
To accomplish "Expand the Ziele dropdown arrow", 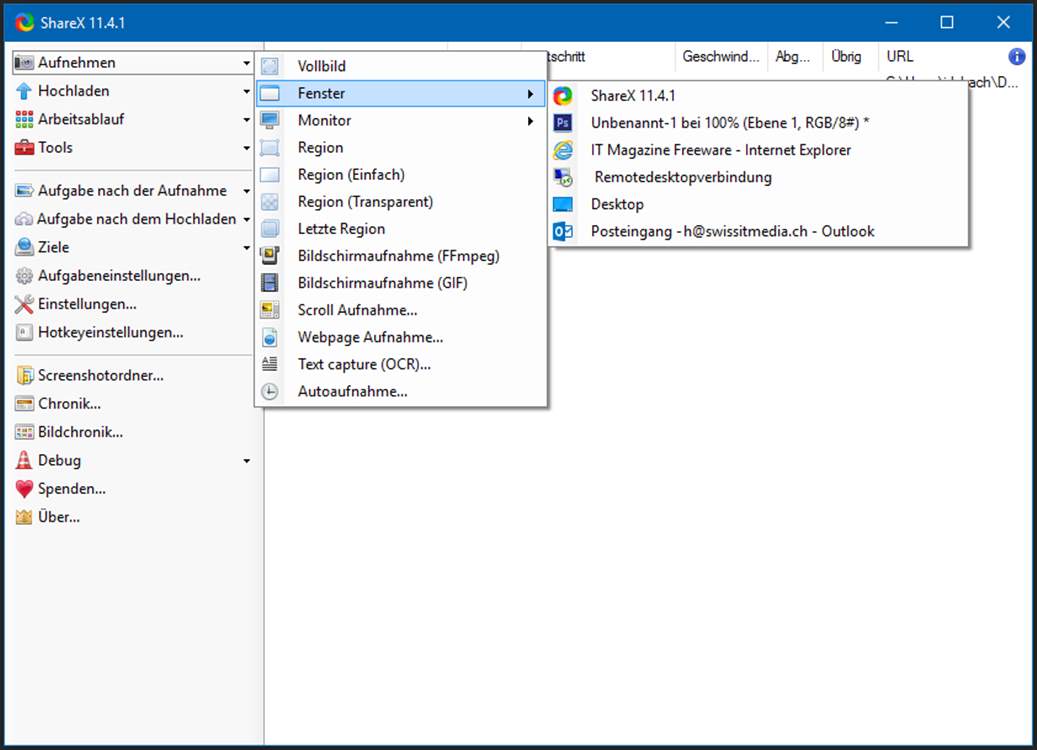I will 246,247.
